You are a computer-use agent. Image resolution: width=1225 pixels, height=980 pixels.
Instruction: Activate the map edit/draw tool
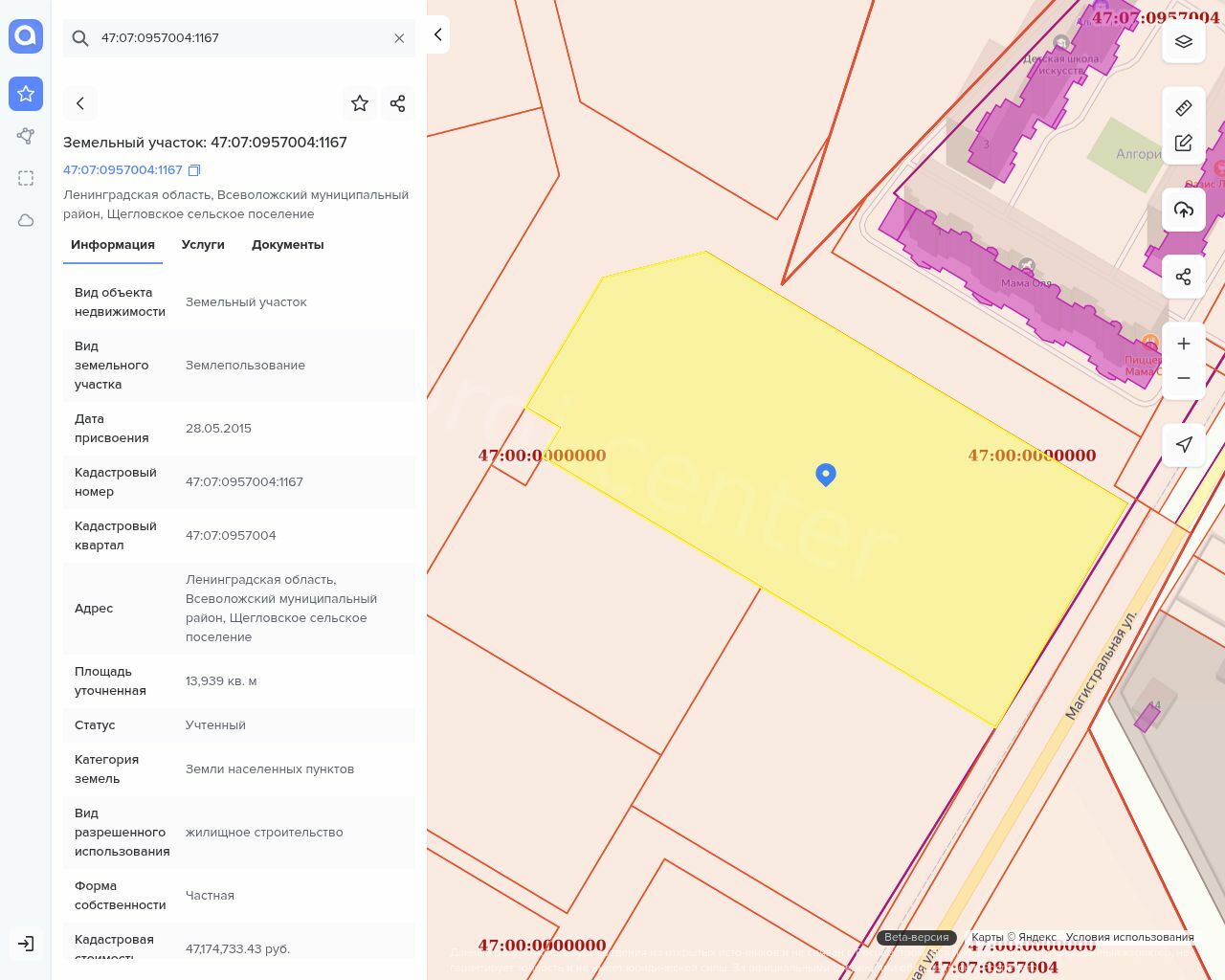1184,143
